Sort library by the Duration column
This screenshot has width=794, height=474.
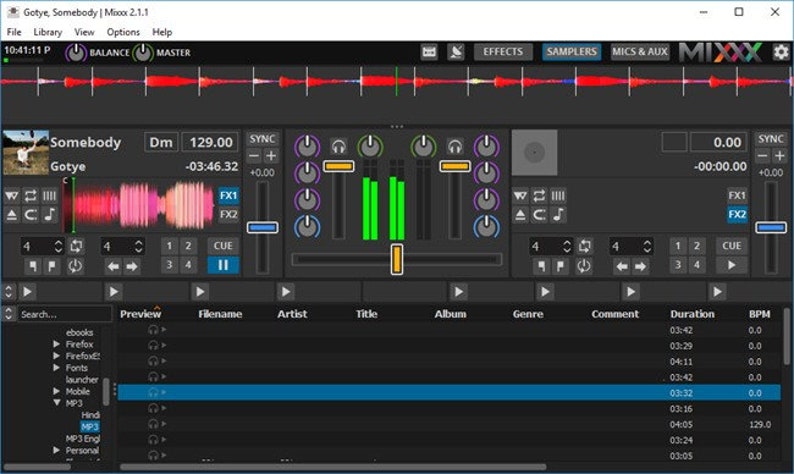692,314
